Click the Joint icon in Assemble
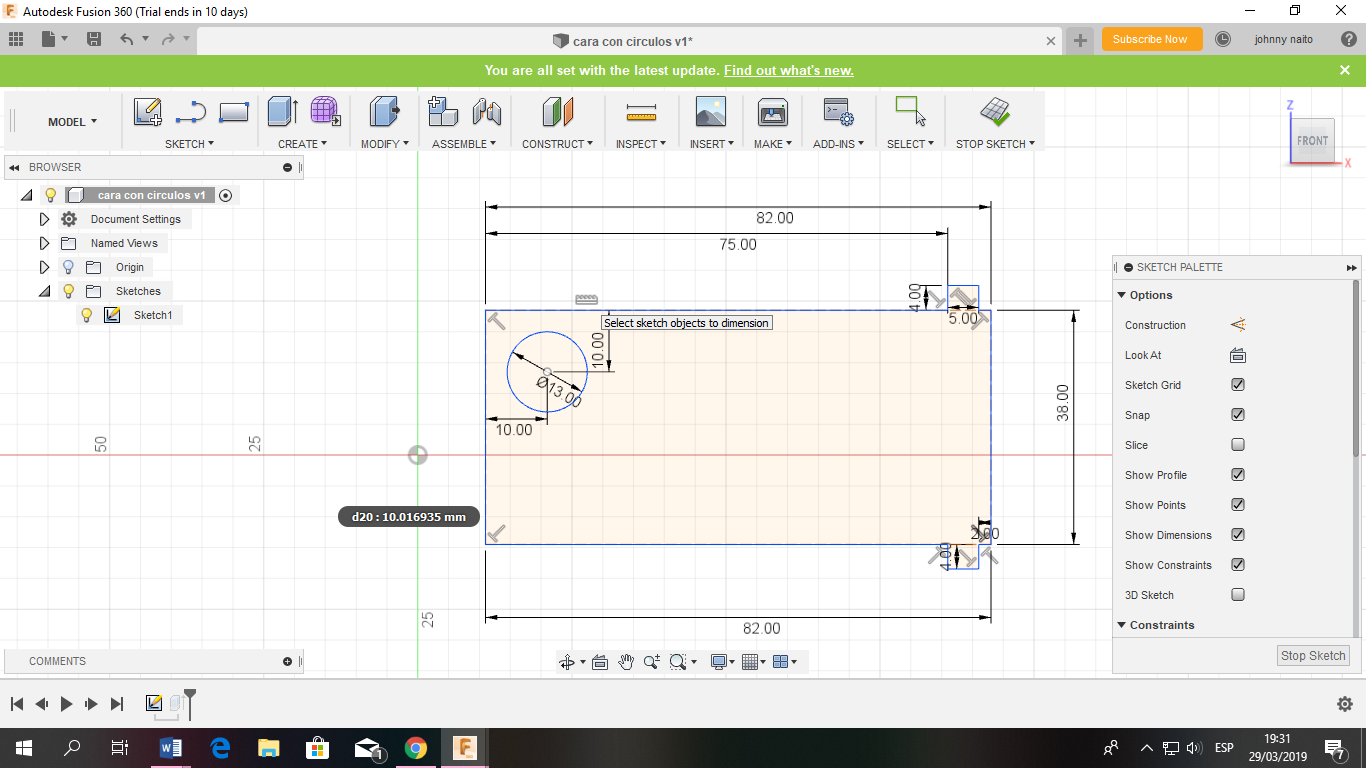 tap(486, 112)
